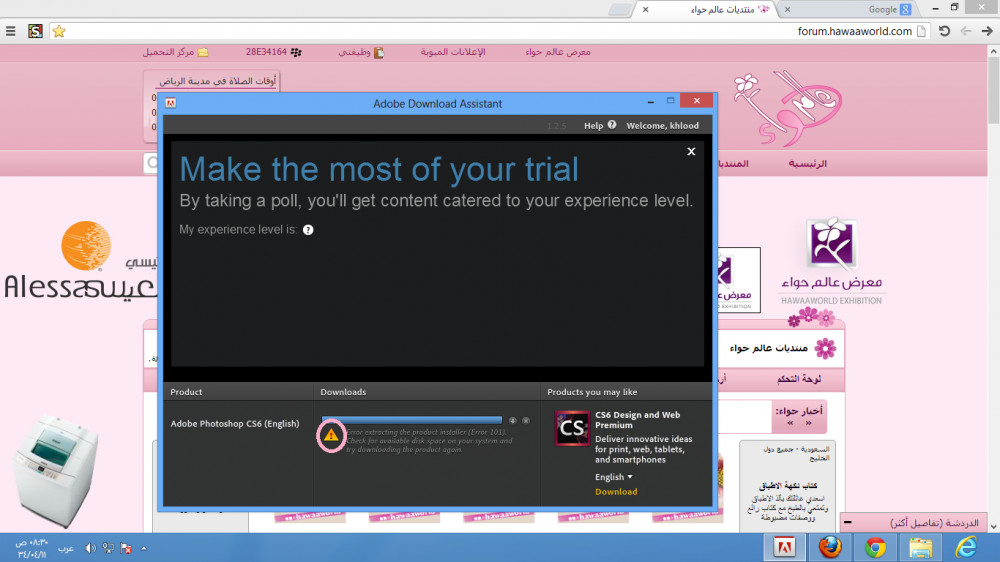Open the English language dropdown

(613, 477)
